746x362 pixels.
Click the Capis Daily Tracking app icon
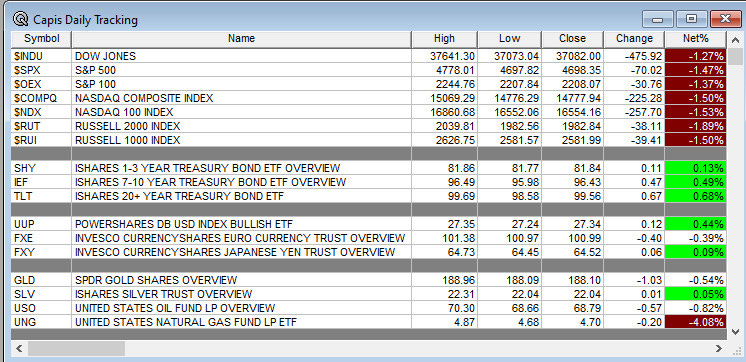pos(20,20)
